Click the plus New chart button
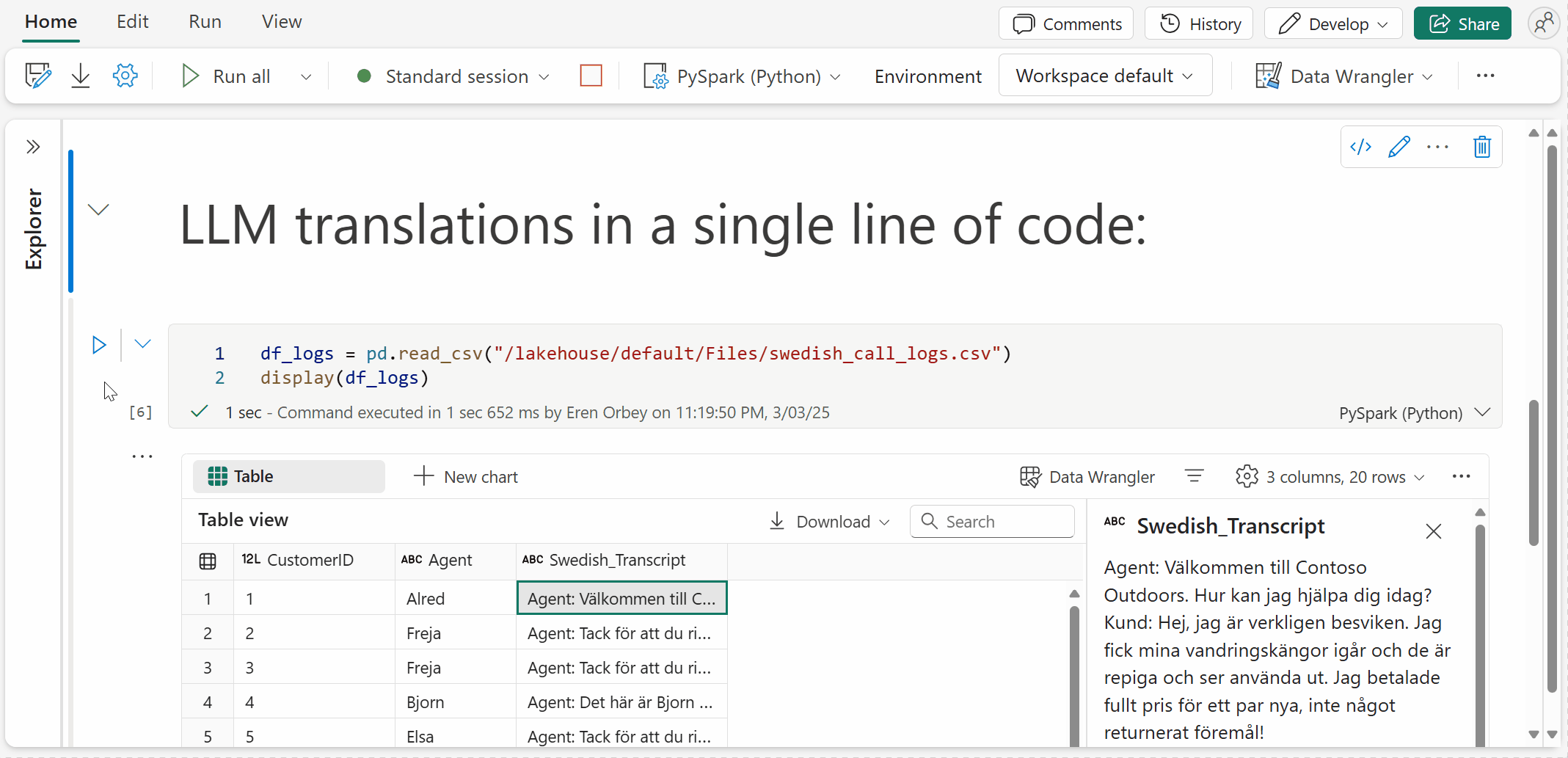Screen dimensions: 1568x758 pos(466,477)
